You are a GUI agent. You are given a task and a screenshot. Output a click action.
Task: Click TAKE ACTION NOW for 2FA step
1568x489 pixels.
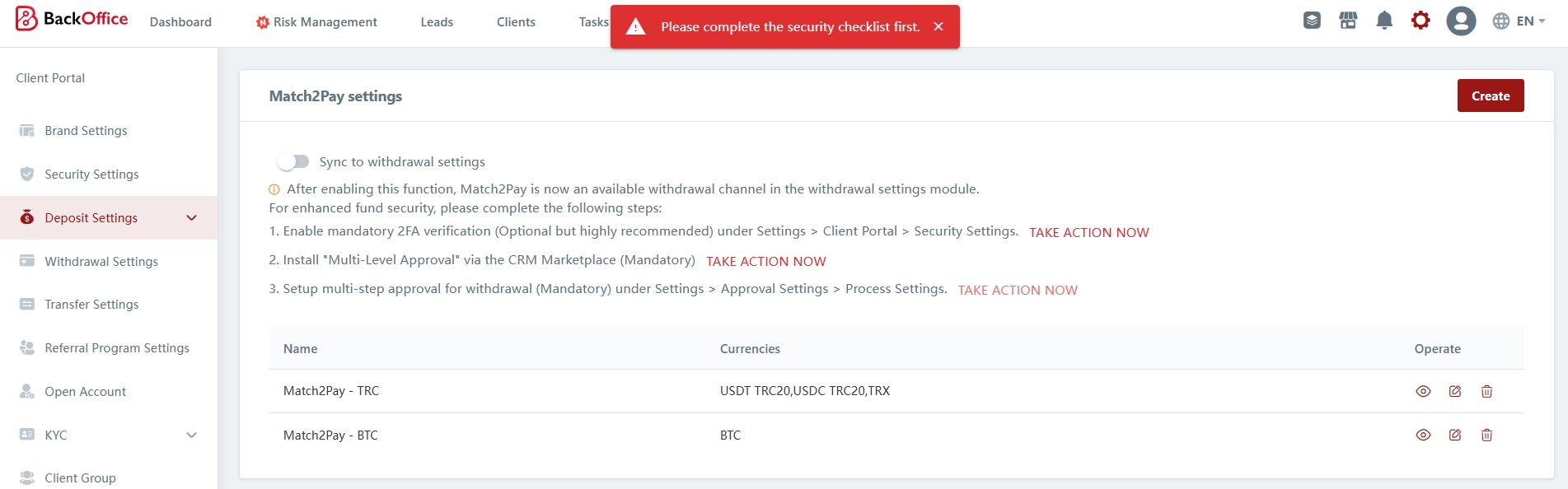(x=1088, y=232)
